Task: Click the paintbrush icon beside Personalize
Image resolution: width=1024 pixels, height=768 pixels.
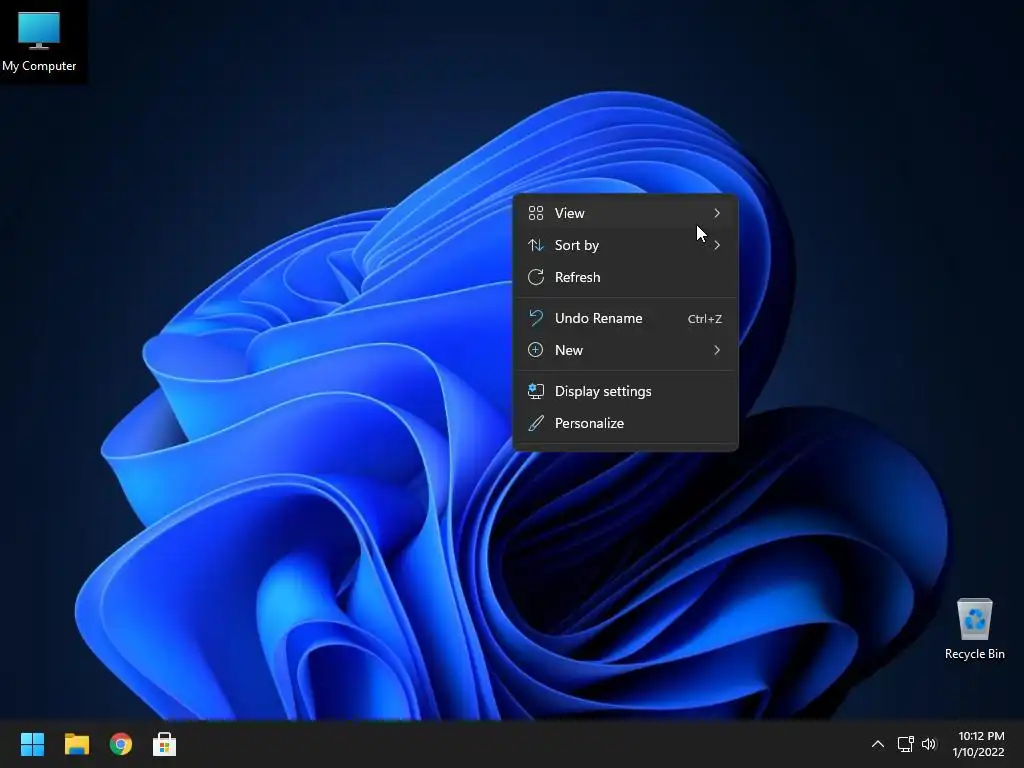Action: click(536, 423)
